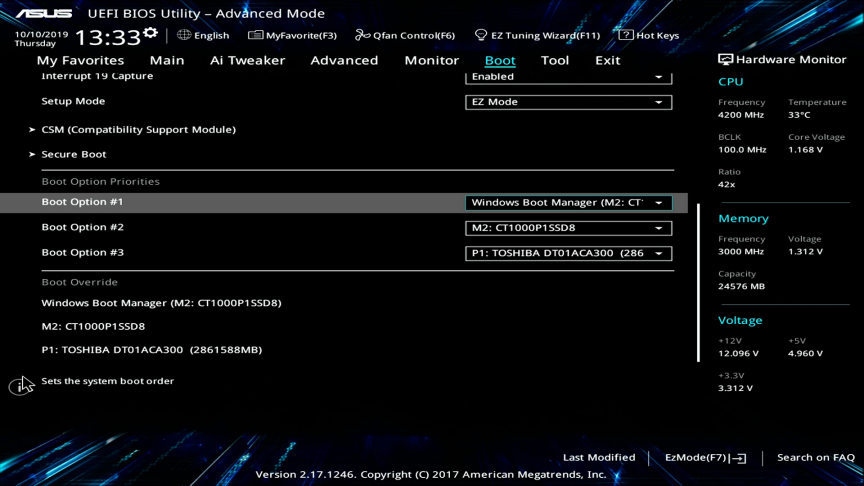The width and height of the screenshot is (864, 486).
Task: Switch to the Monitor tab
Action: pyautogui.click(x=431, y=60)
